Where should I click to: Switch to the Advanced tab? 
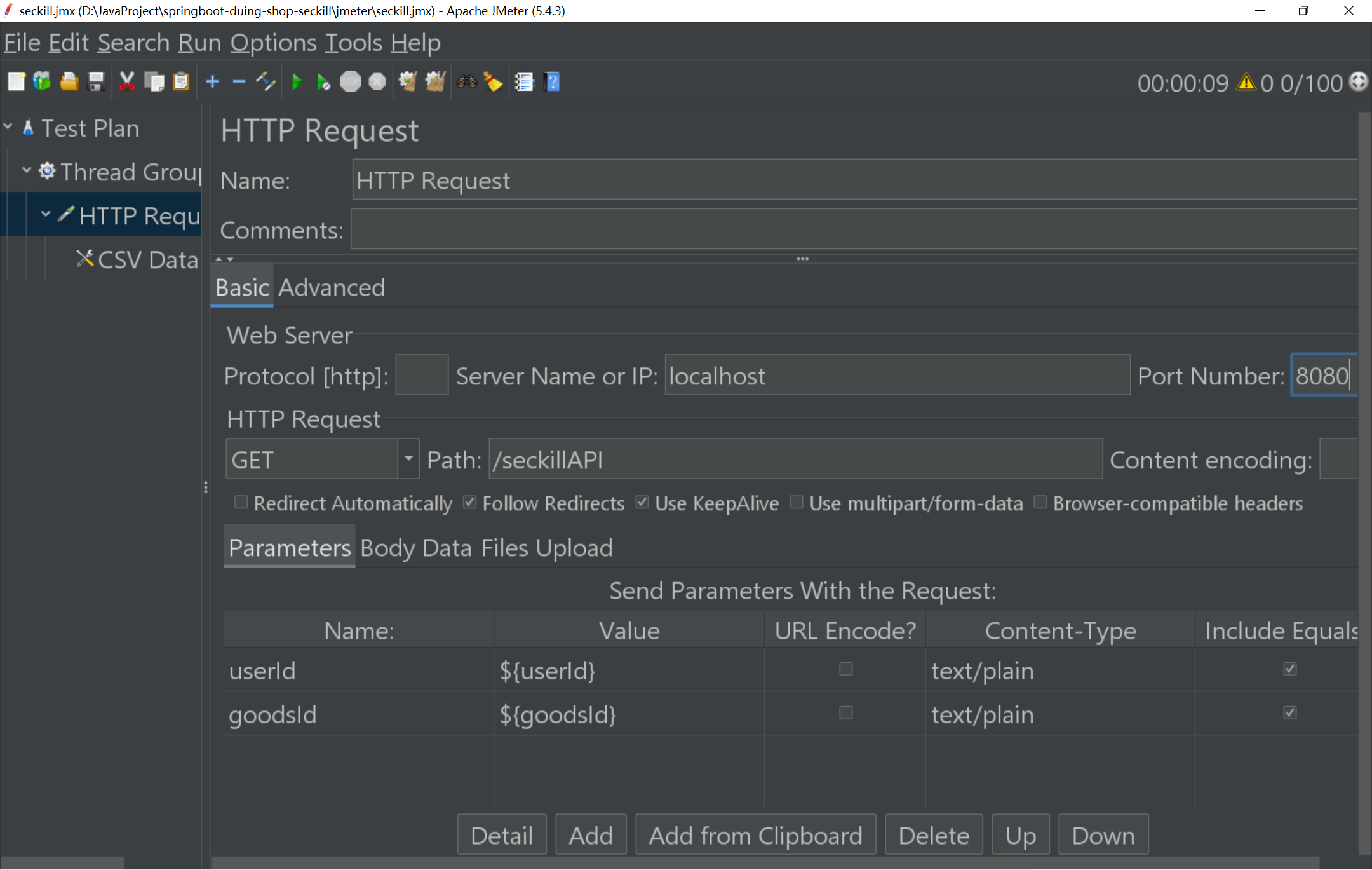pyautogui.click(x=332, y=287)
